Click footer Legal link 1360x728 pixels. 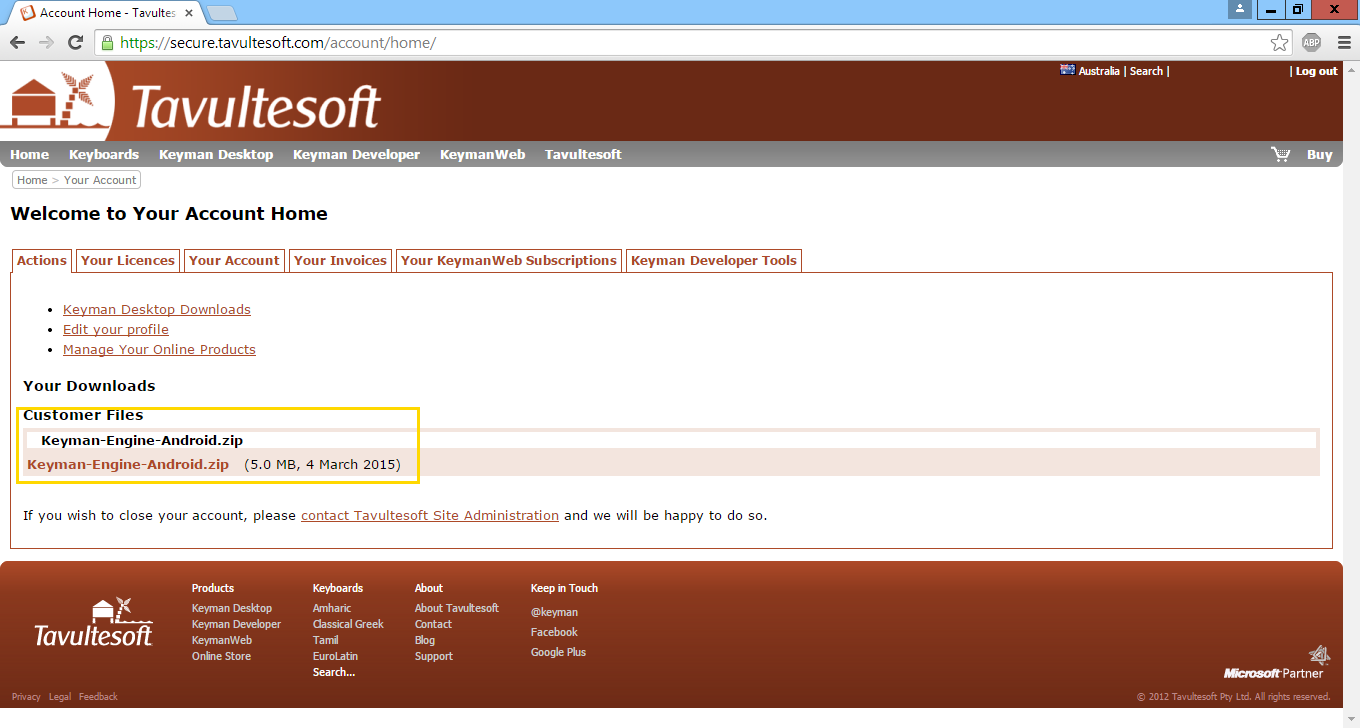point(60,697)
